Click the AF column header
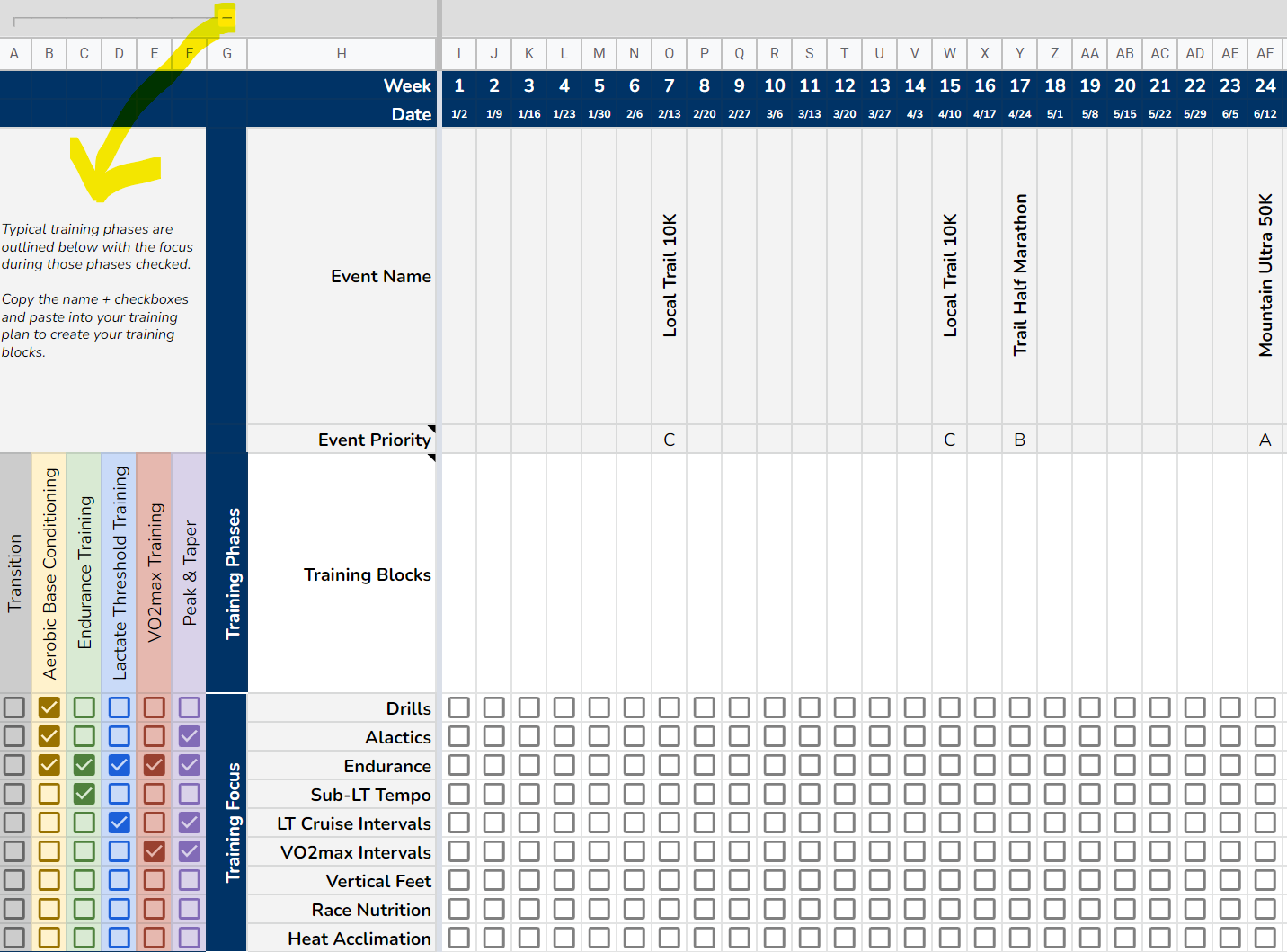The width and height of the screenshot is (1287, 952). (1265, 53)
